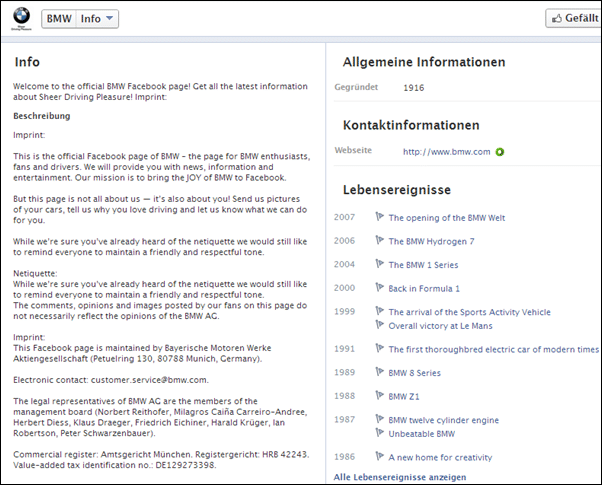Select the year 1999 in Lebensereignisse
Viewport: 602px width, 485px height.
(344, 311)
